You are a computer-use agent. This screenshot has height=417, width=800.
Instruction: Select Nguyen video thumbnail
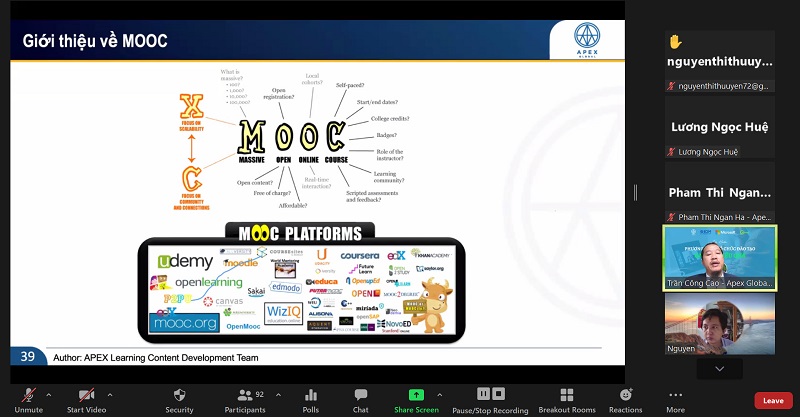720,324
